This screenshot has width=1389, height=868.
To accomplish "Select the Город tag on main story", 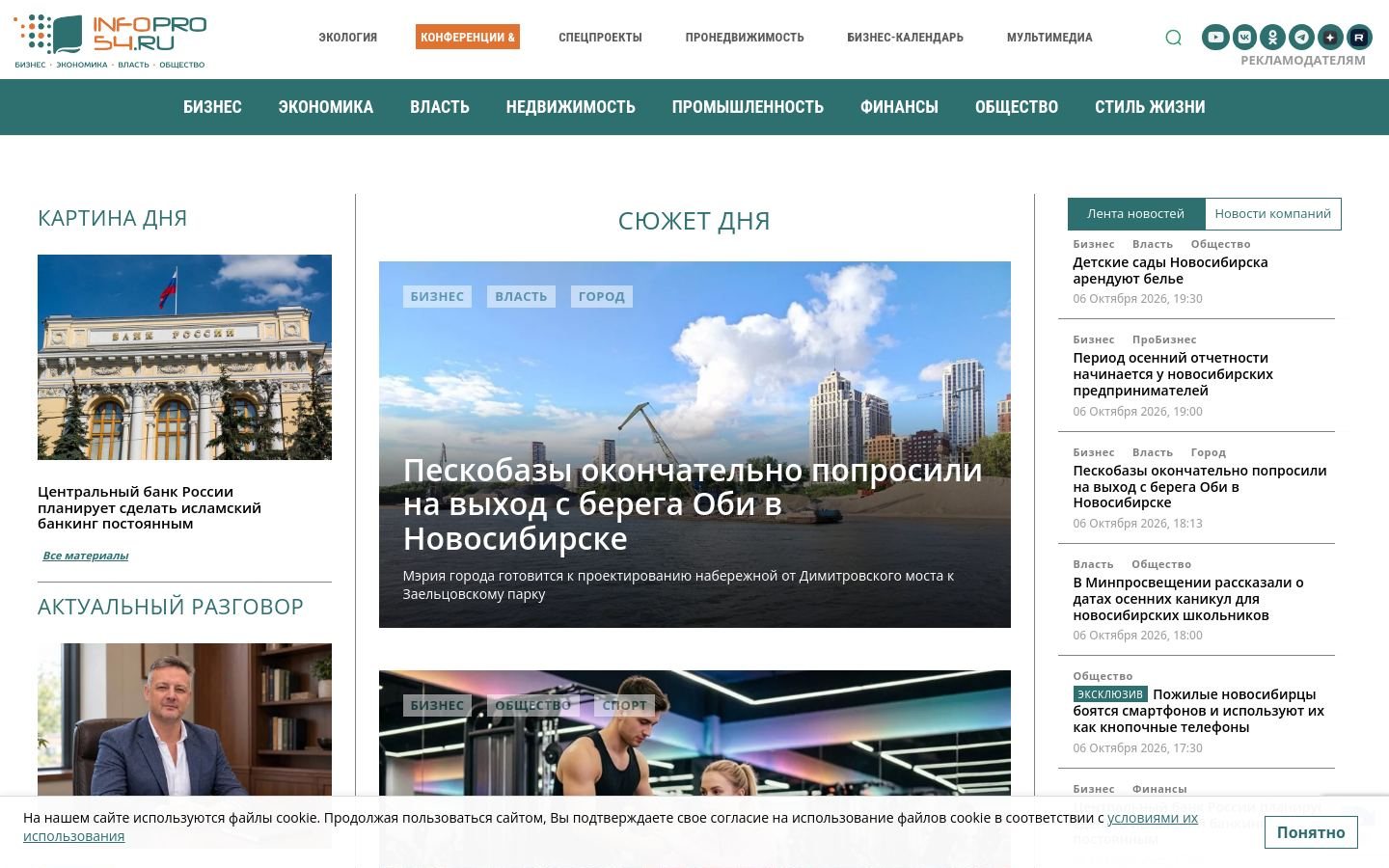I will coord(602,296).
